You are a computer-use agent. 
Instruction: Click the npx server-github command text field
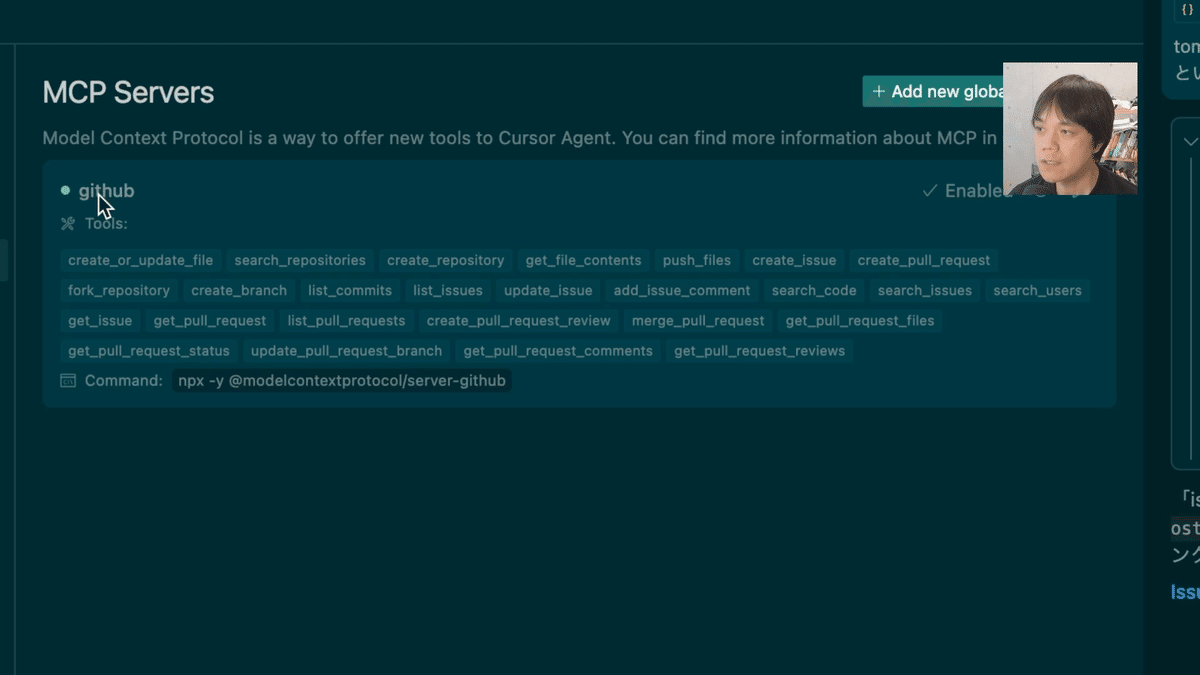point(342,381)
